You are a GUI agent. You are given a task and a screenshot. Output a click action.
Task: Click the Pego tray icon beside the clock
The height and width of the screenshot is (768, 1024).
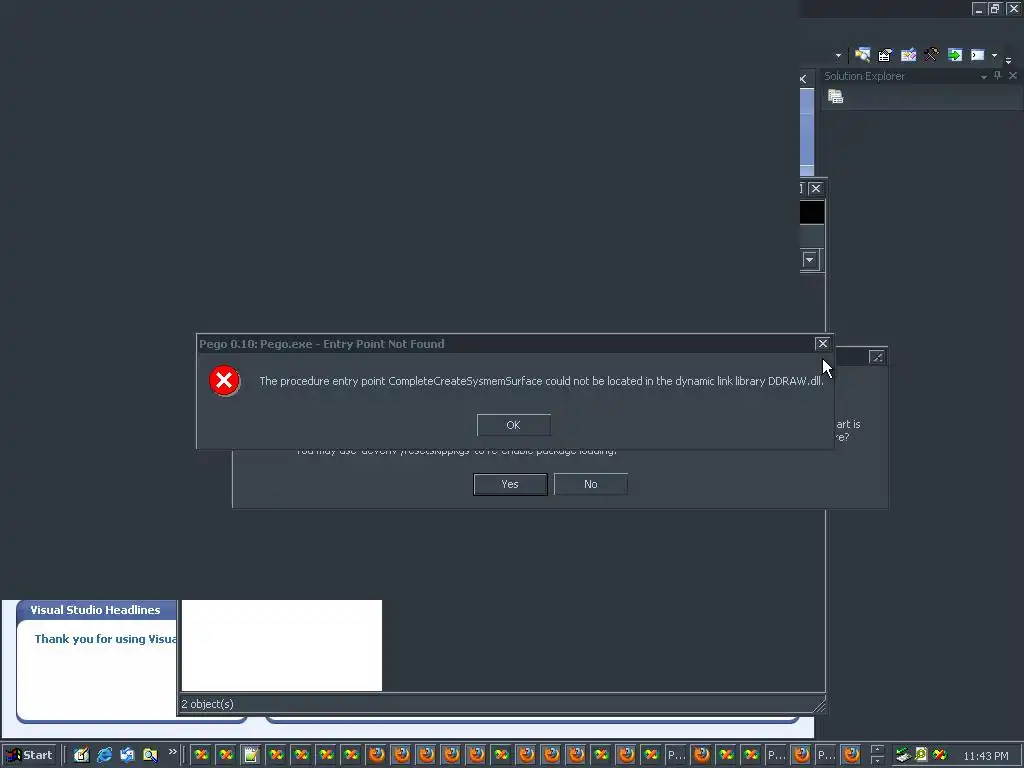tap(939, 755)
